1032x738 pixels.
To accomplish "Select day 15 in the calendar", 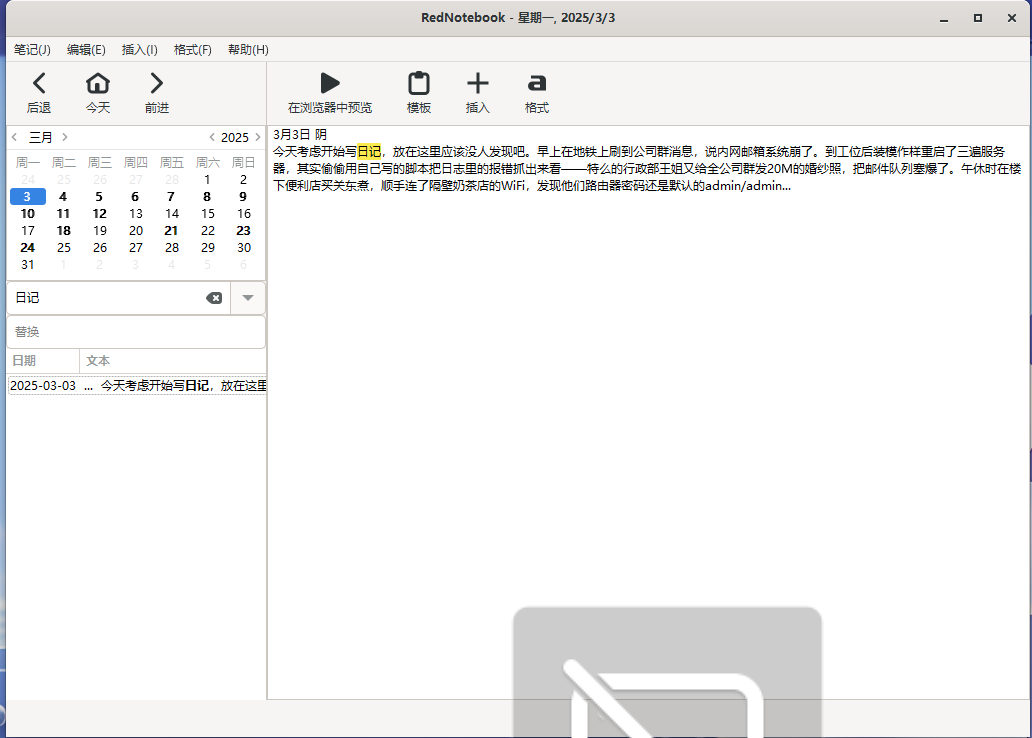I will pos(208,213).
